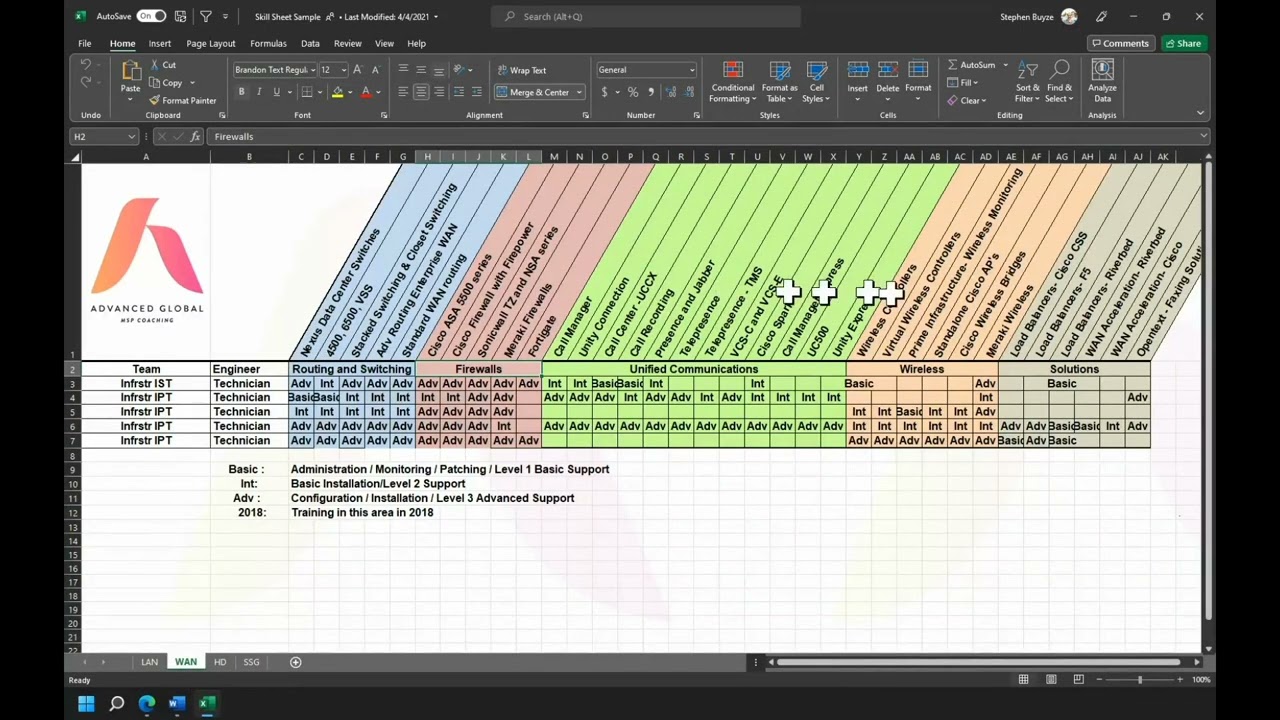Toggle Wrap Text
The width and height of the screenshot is (1280, 720).
click(521, 70)
